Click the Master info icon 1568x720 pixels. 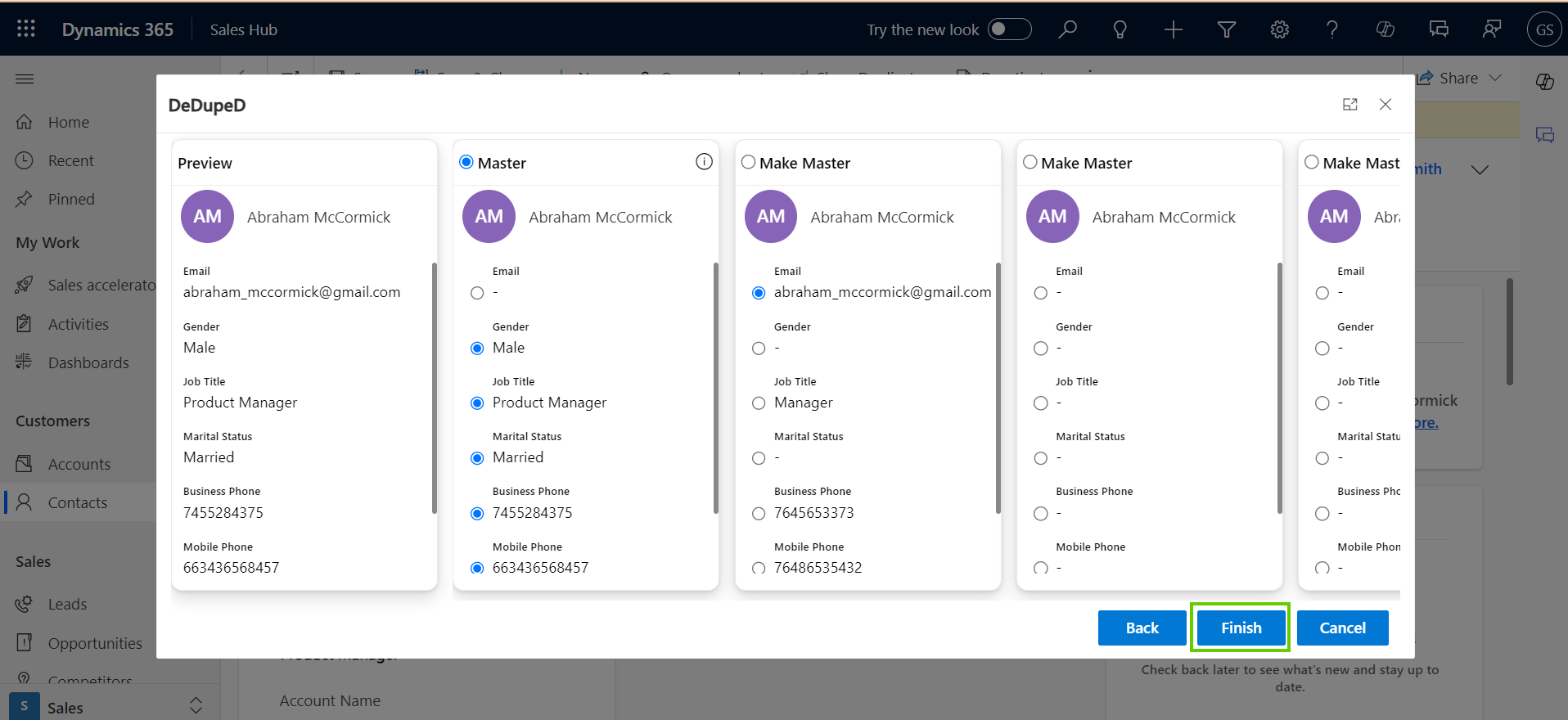tap(704, 162)
